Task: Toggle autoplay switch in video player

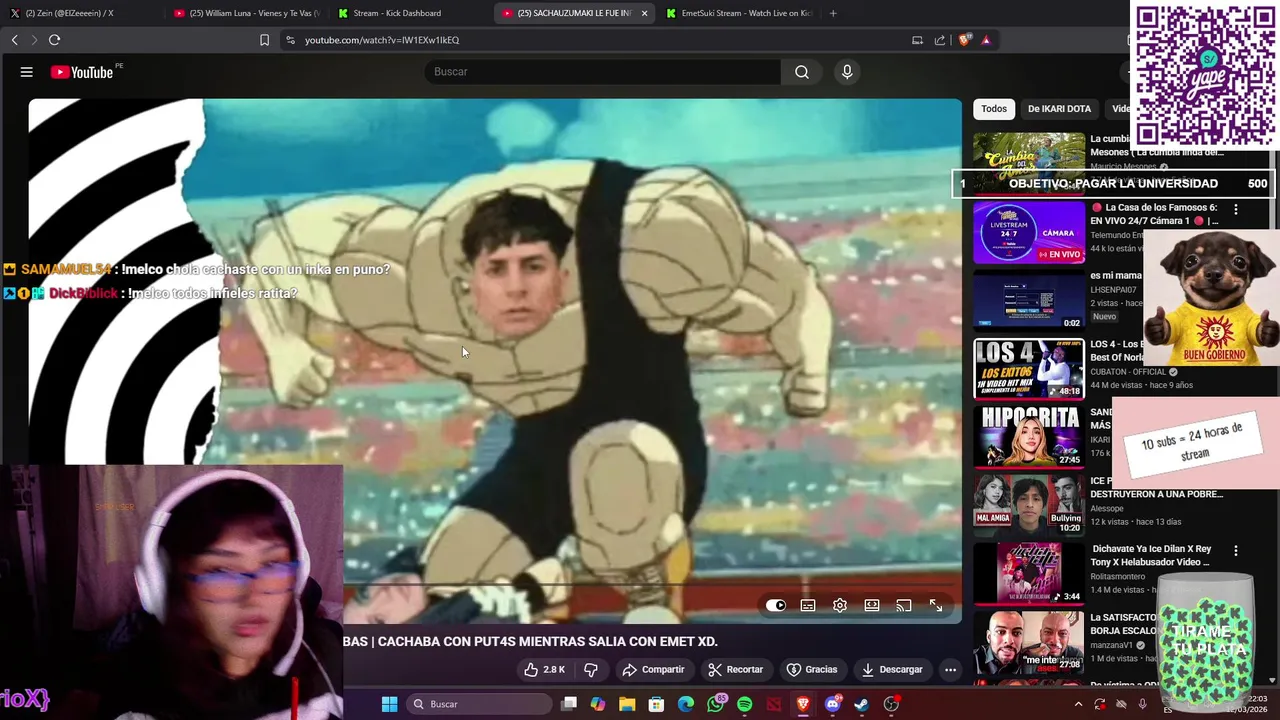Action: click(776, 605)
